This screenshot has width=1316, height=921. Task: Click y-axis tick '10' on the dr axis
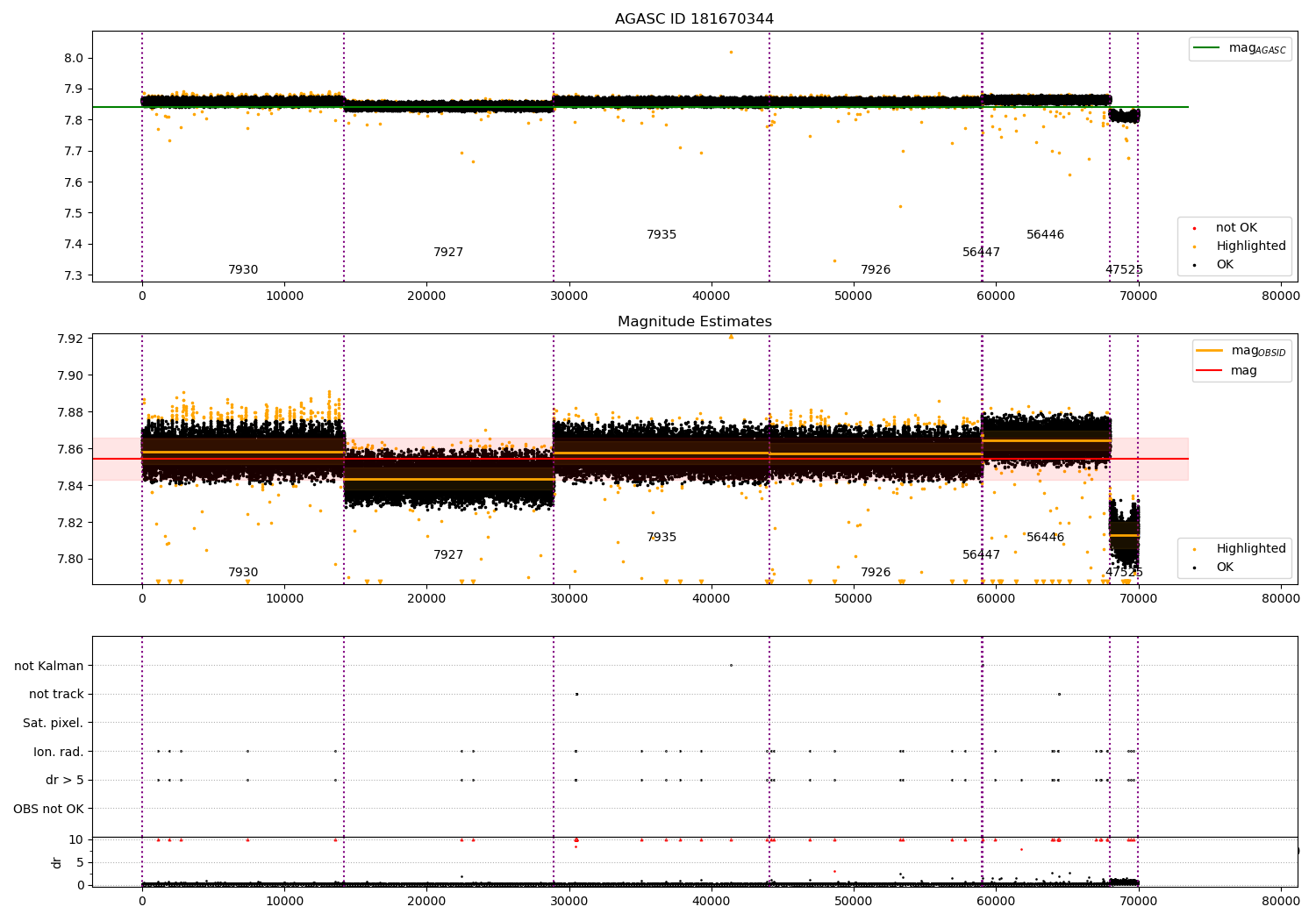click(x=76, y=840)
